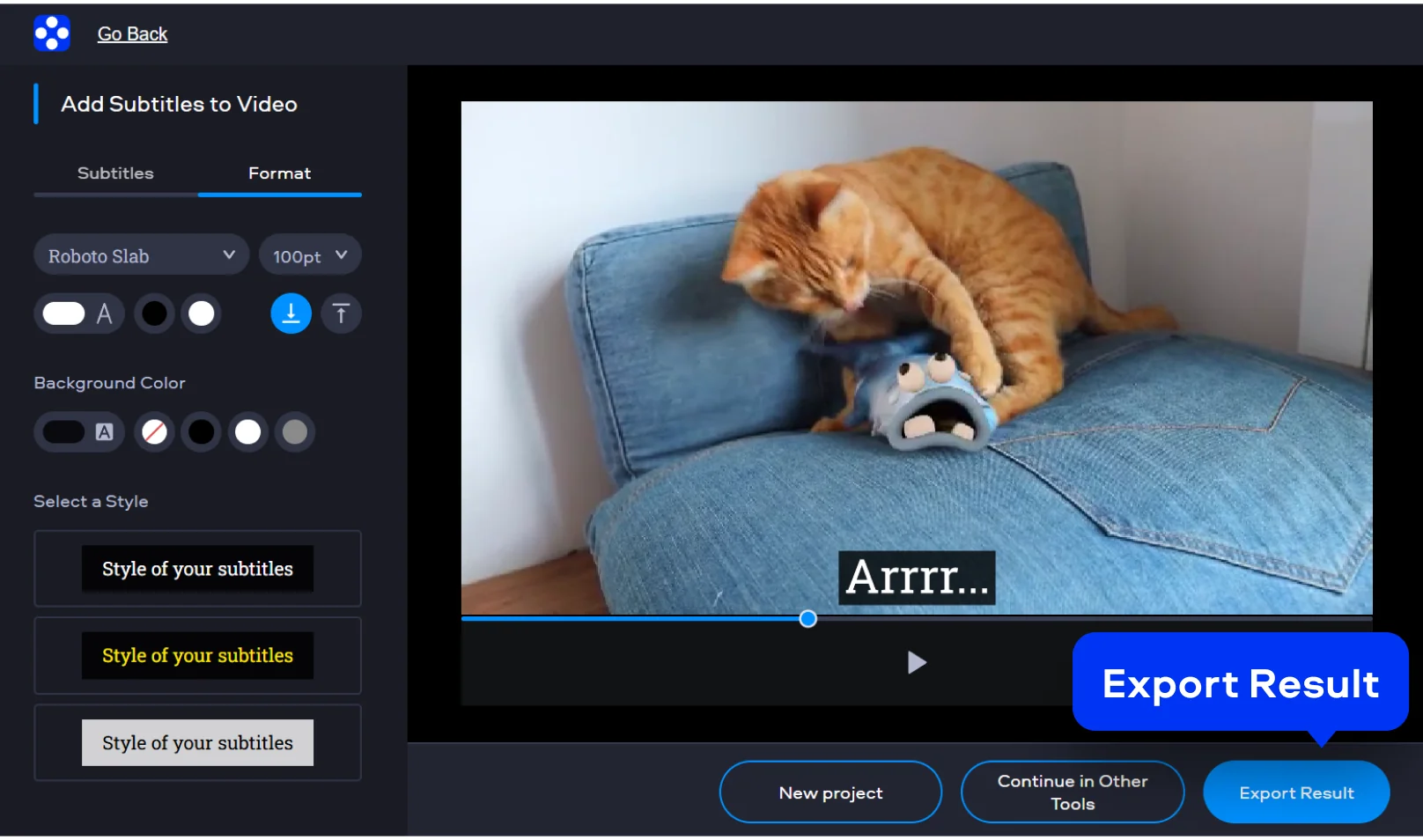Choose black text color swatch
This screenshot has width=1423, height=840.
point(154,313)
